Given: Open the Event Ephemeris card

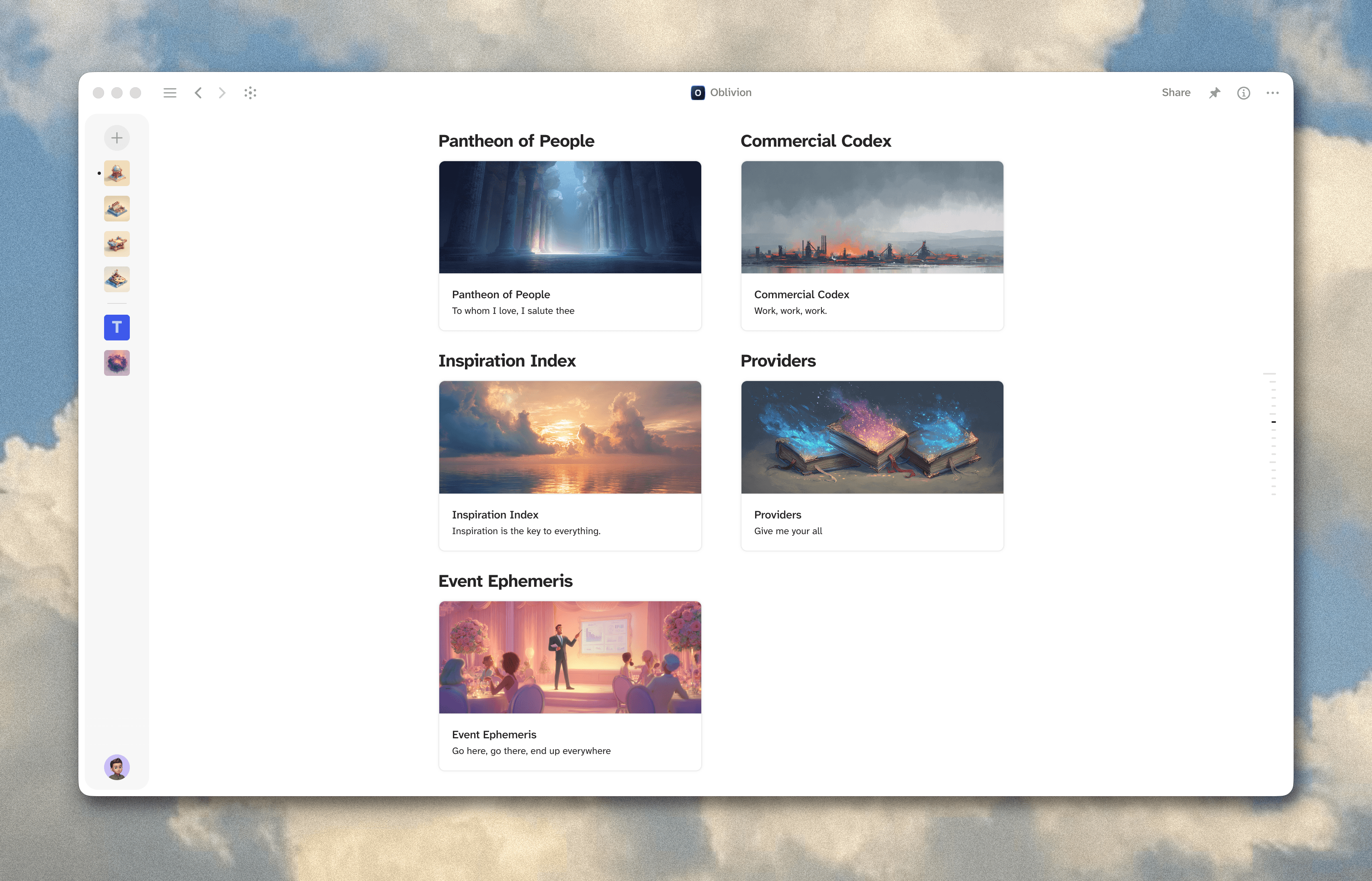Looking at the screenshot, I should pyautogui.click(x=569, y=685).
